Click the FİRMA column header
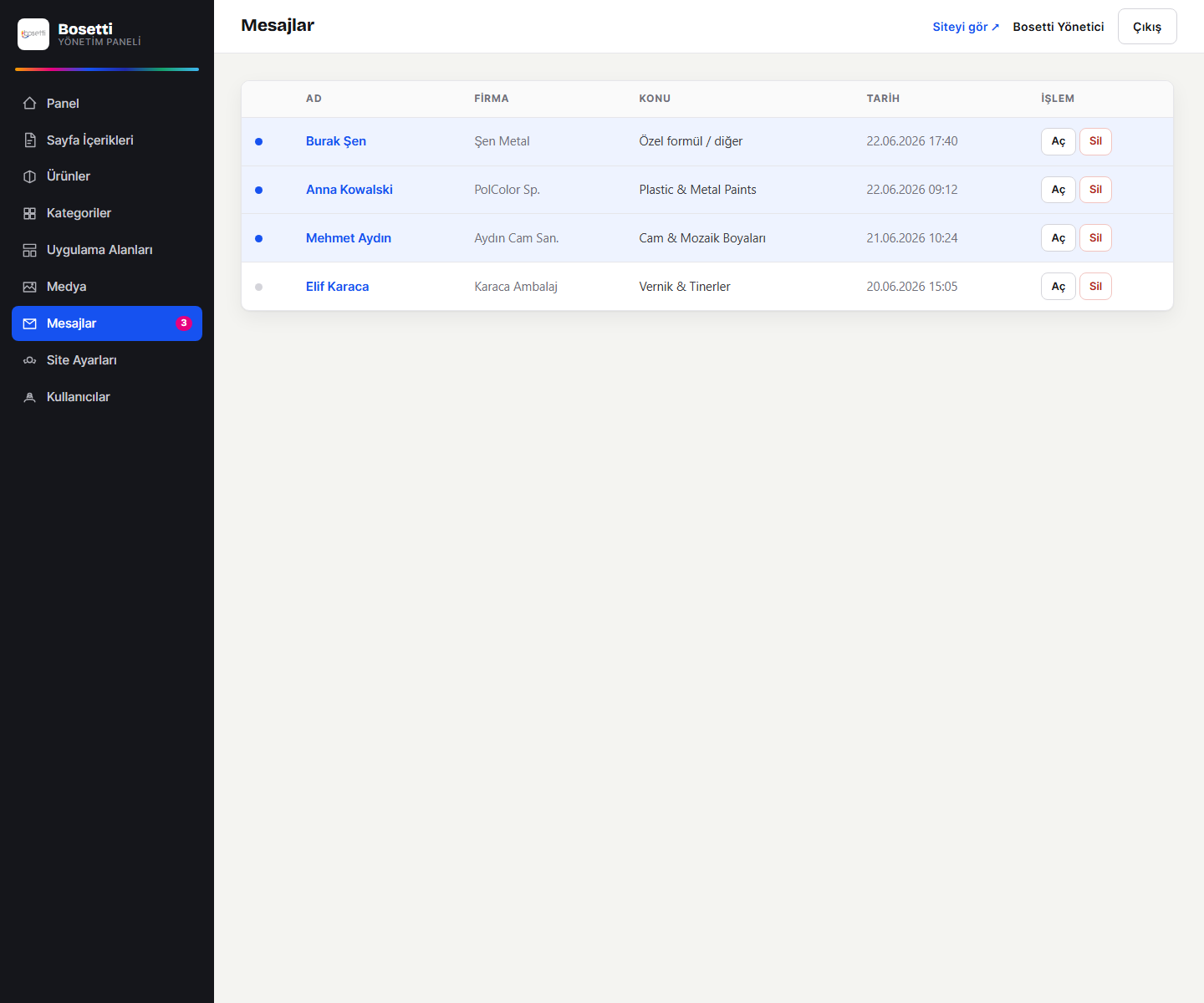The width and height of the screenshot is (1204, 1003). click(492, 99)
